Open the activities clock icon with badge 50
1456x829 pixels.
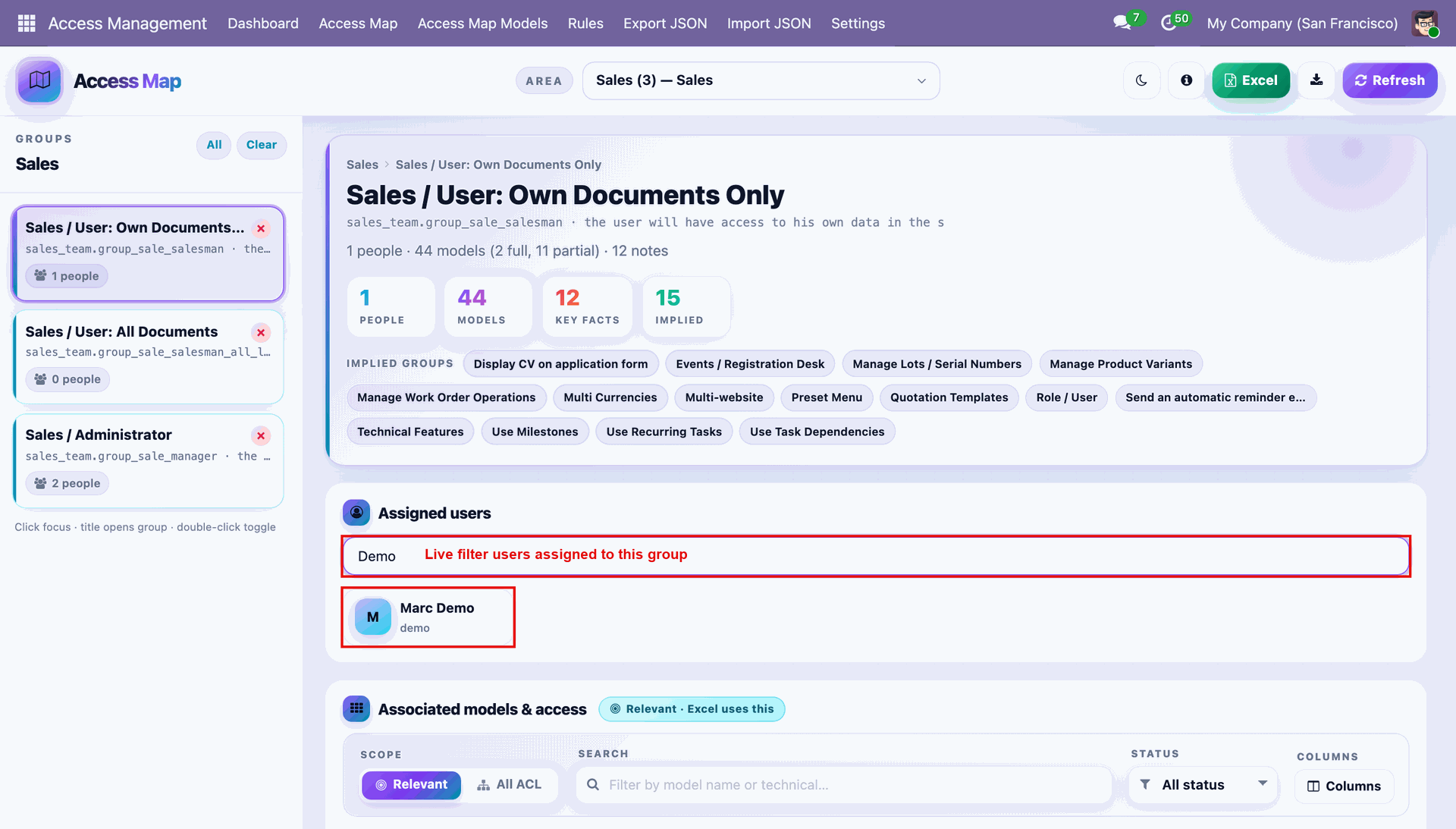(x=1169, y=23)
